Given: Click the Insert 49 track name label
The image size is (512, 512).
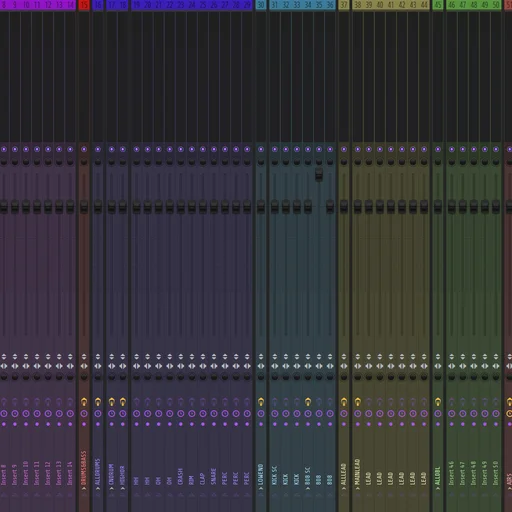Looking at the screenshot, I should pos(485,473).
